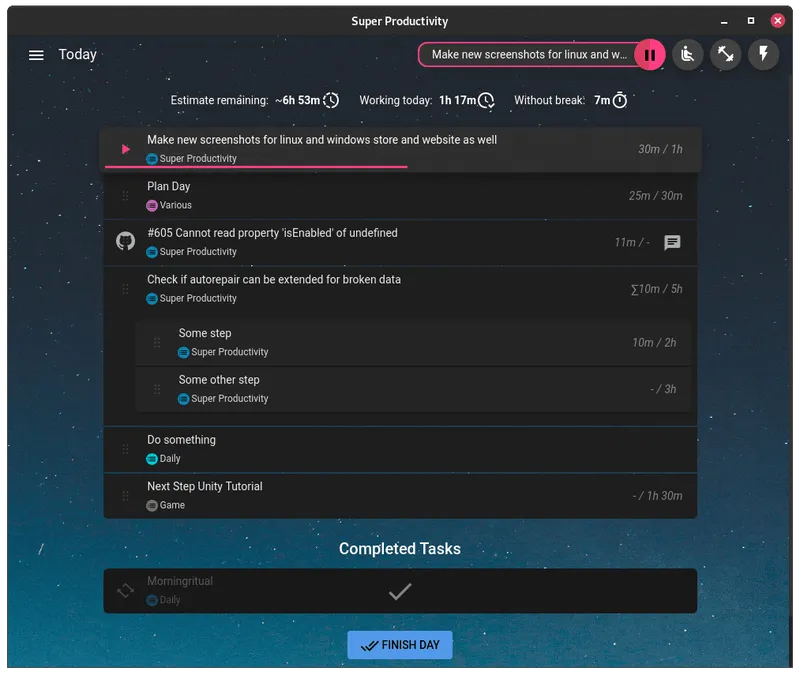Screen dimensions: 800x675
Task: Click the Completed Tasks heading
Action: tap(400, 549)
